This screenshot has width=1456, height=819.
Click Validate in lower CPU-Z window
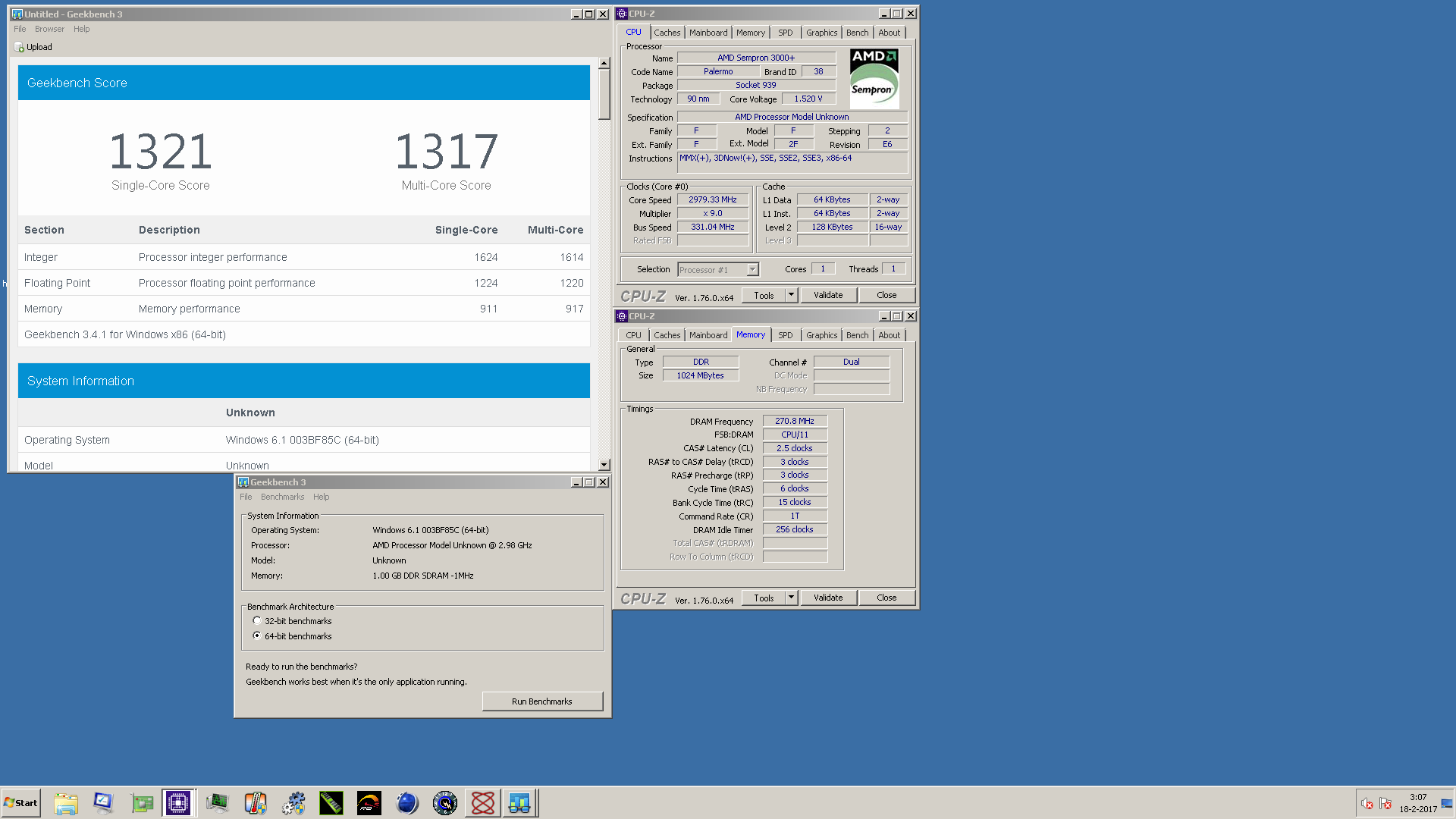click(828, 598)
